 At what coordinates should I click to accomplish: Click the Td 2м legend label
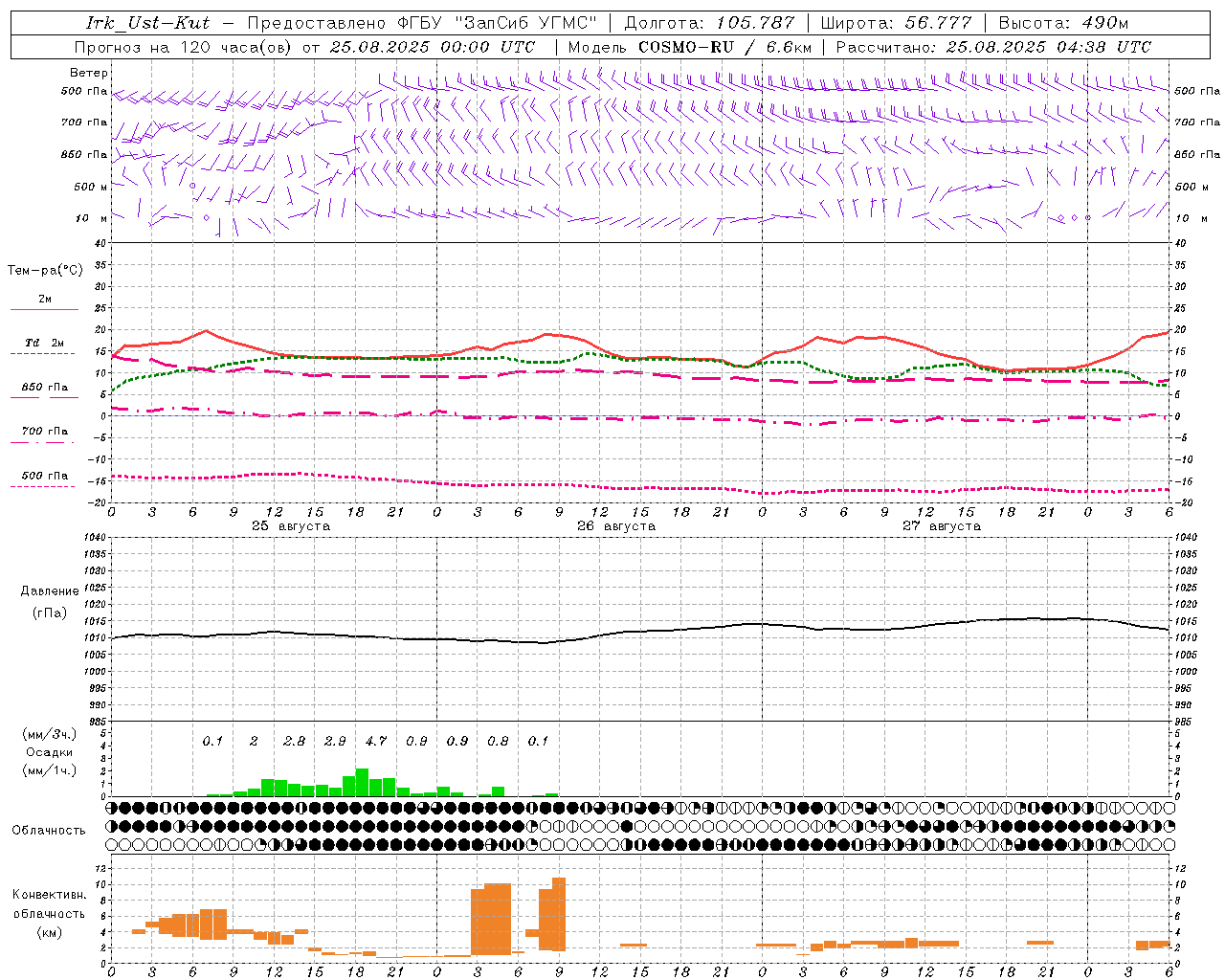[x=45, y=343]
